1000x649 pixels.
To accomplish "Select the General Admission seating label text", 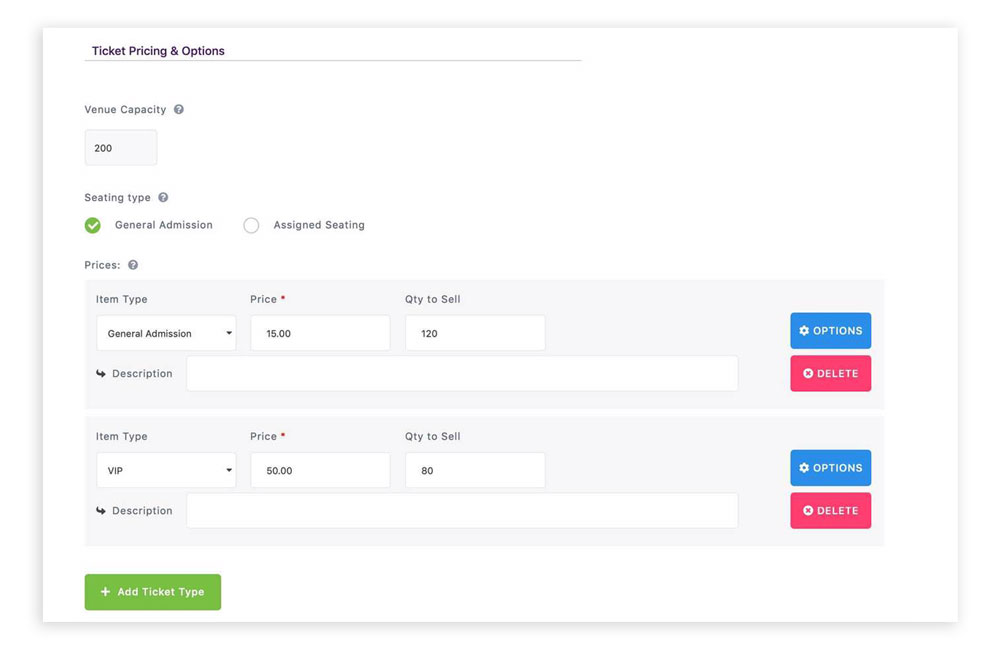I will pyautogui.click(x=164, y=225).
